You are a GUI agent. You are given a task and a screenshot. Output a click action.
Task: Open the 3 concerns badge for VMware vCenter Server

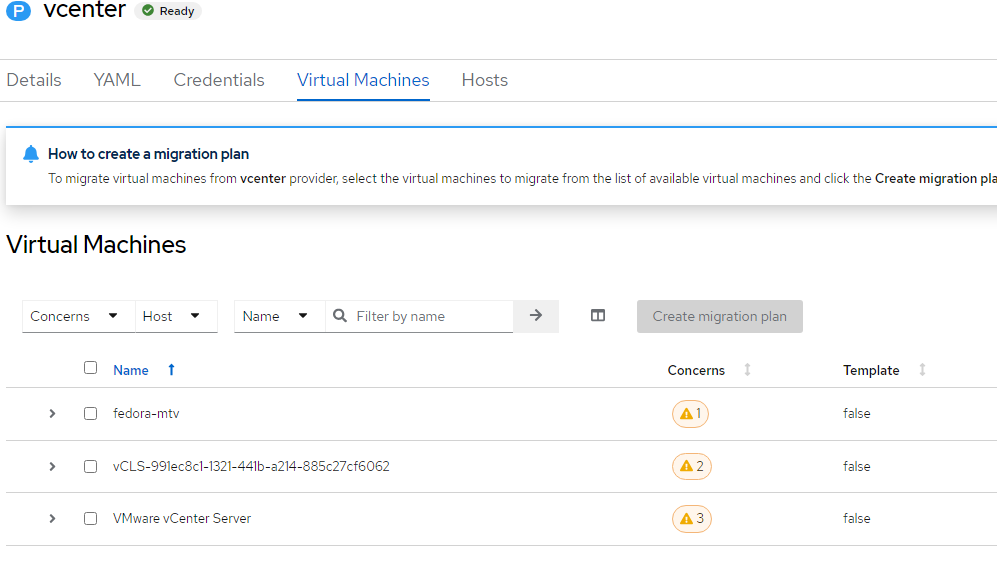(x=692, y=519)
